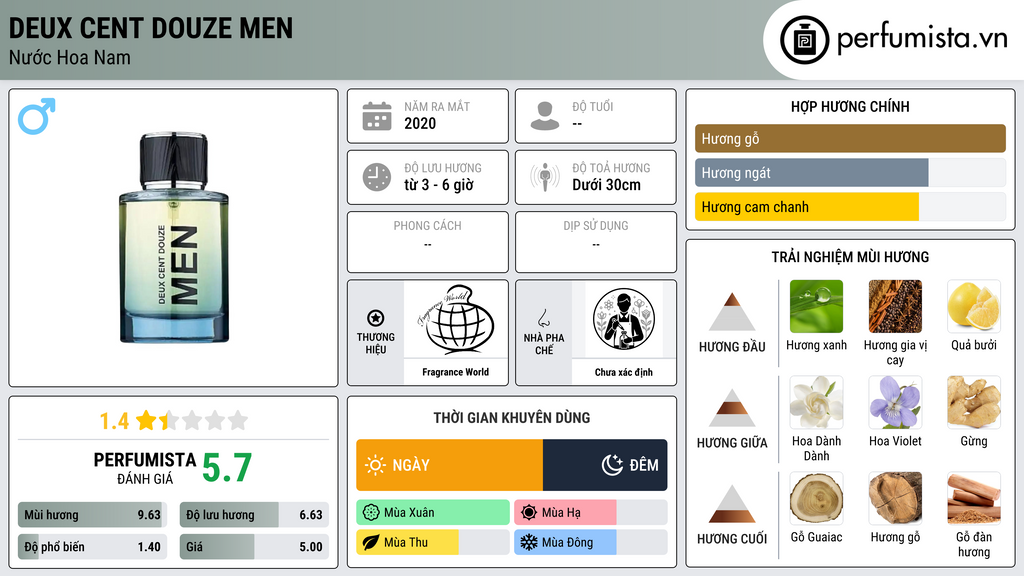Image resolution: width=1024 pixels, height=576 pixels.
Task: Click the DEUX CENT DOUZE MEN title
Action: 151,28
